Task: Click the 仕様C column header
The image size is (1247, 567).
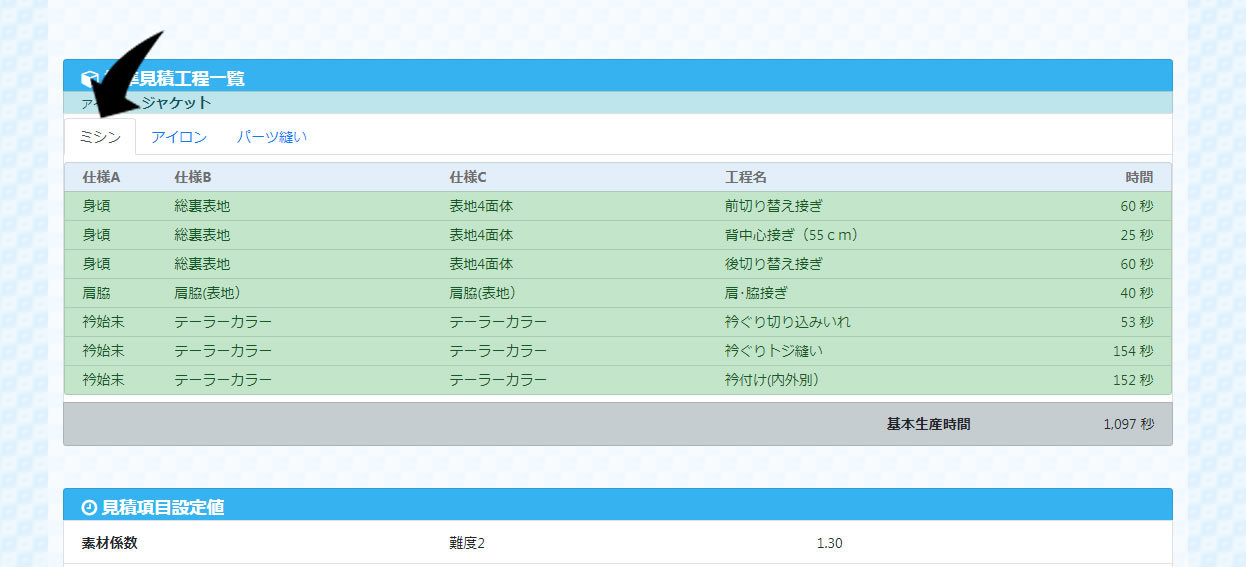Action: (x=468, y=177)
